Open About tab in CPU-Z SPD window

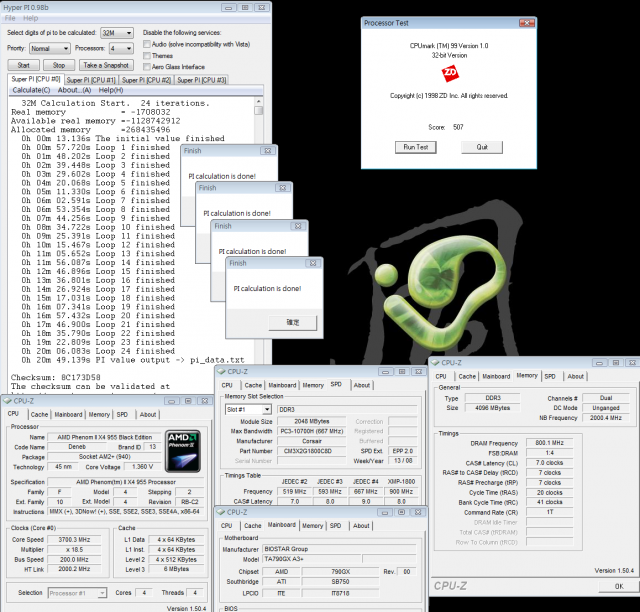pyautogui.click(x=362, y=385)
